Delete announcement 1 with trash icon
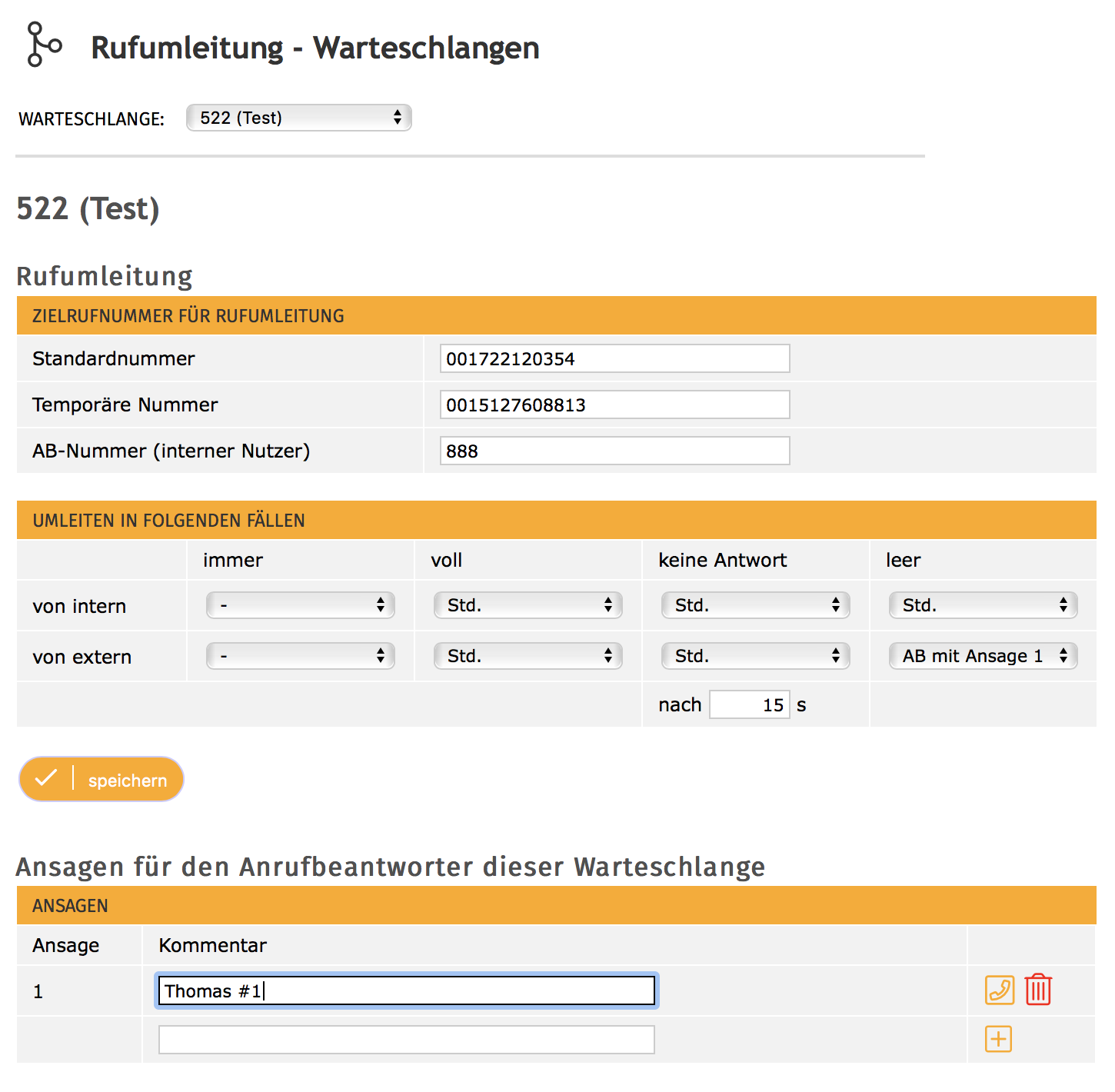Screen dimensions: 1115x1092 [1038, 990]
